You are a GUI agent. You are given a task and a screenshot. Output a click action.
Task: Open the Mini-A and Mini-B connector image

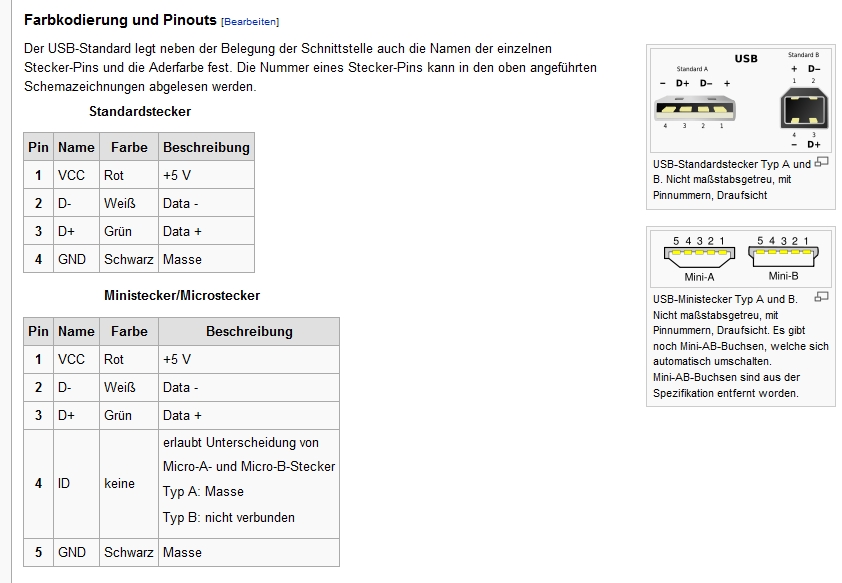[741, 259]
